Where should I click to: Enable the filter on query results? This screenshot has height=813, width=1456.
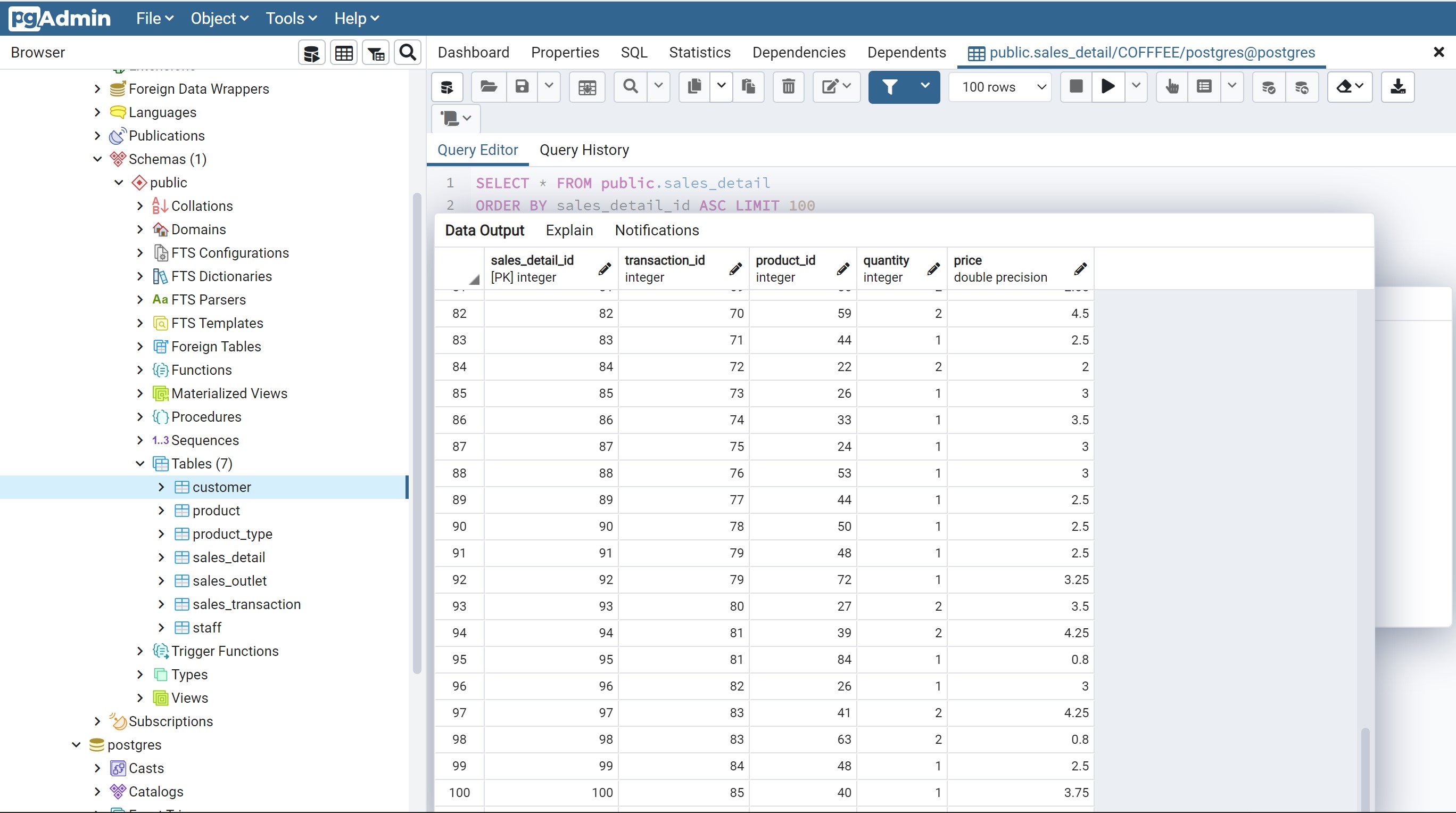[889, 87]
